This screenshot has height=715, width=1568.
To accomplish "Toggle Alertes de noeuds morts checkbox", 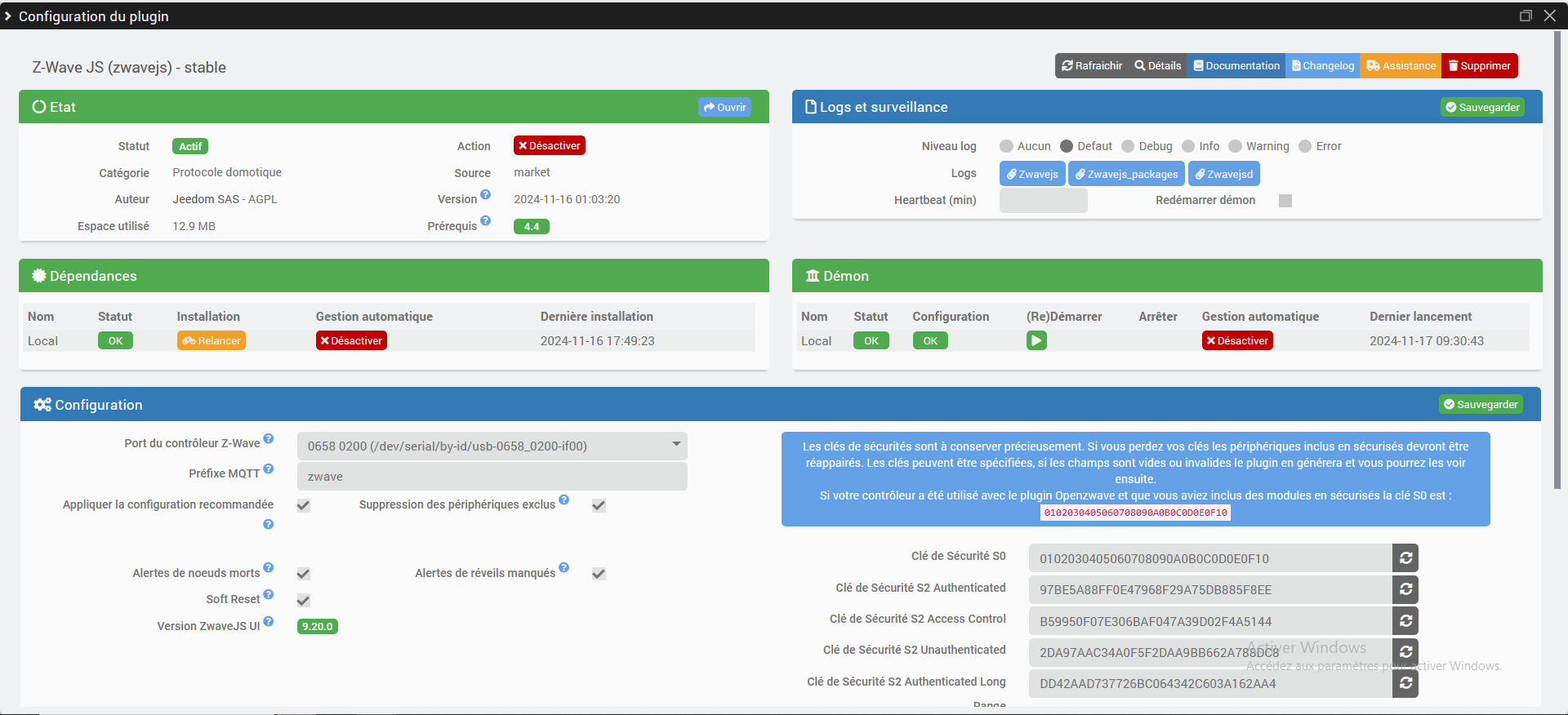I will (x=304, y=574).
